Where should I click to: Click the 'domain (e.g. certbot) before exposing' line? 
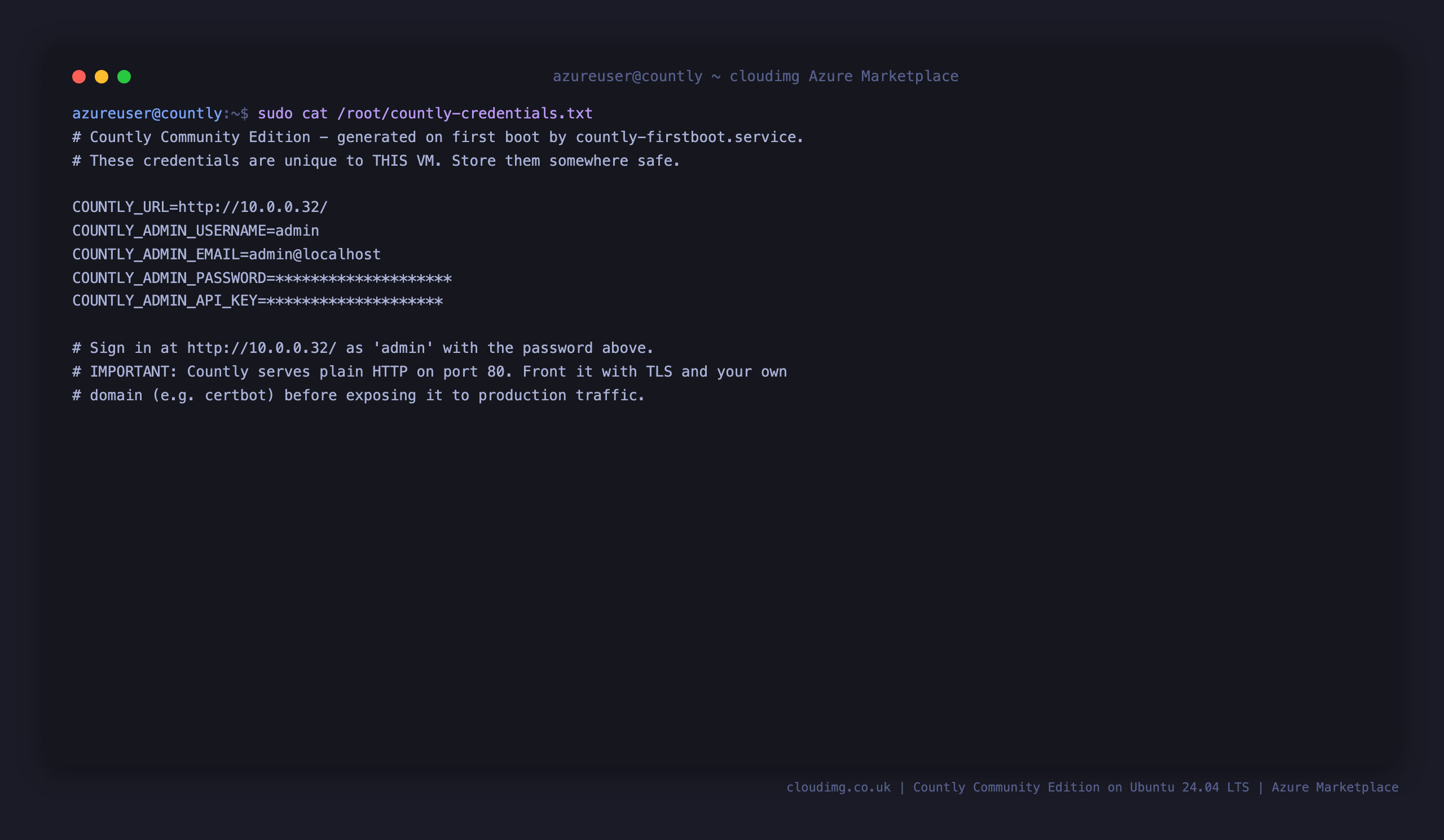[x=359, y=396]
